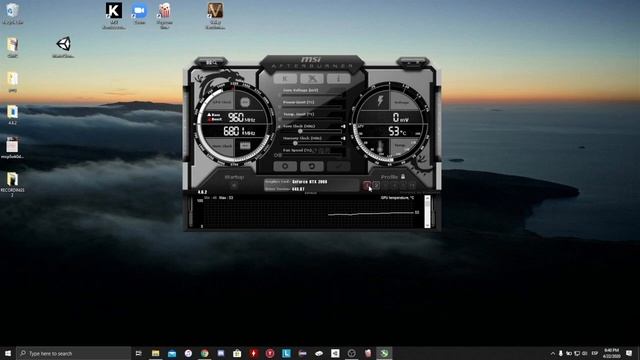Select the Unity logo desktop shortcut

(x=63, y=47)
